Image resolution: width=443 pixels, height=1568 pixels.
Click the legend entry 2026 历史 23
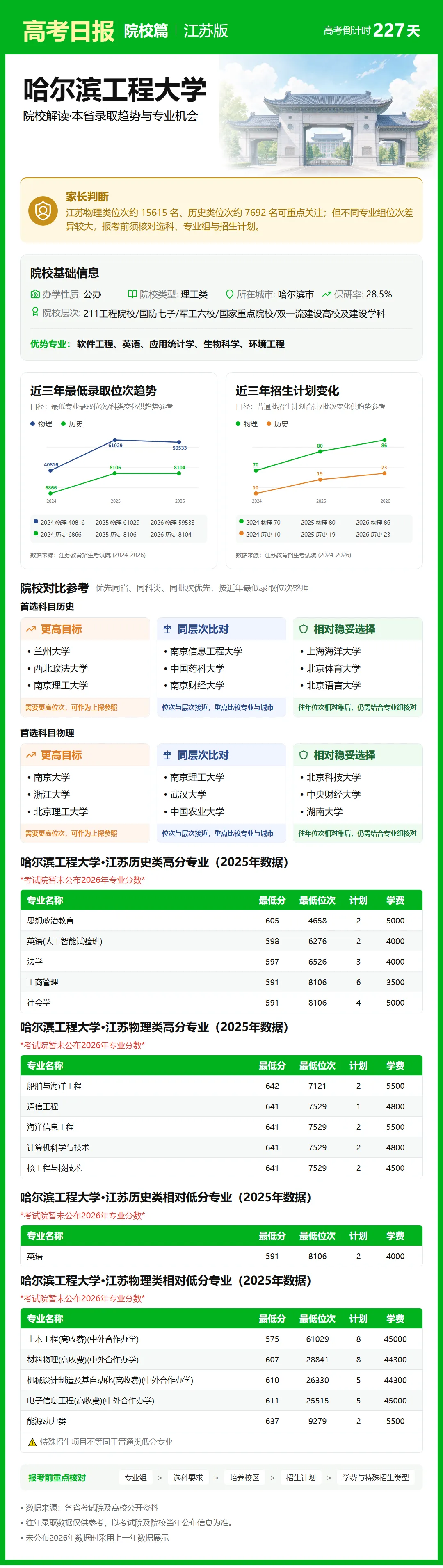pos(373,535)
